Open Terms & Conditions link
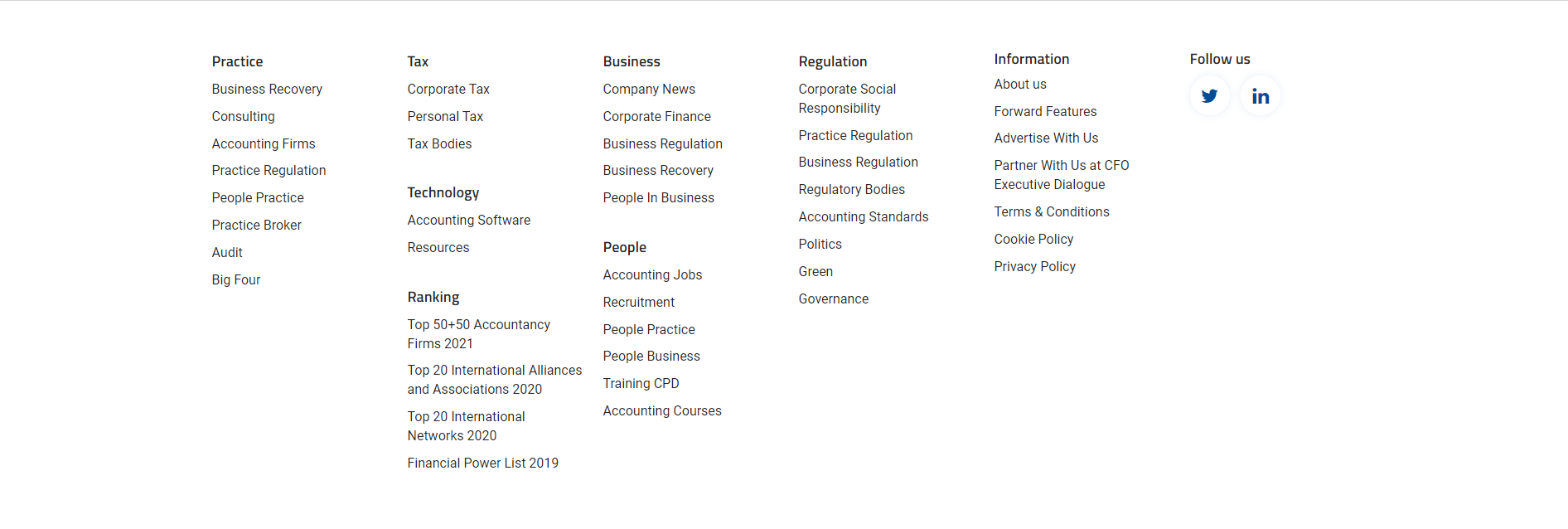1568x529 pixels. (x=1052, y=211)
